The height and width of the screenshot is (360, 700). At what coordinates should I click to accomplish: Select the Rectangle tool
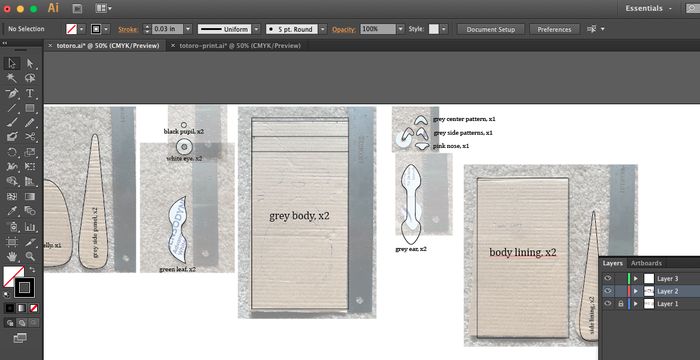pyautogui.click(x=30, y=108)
